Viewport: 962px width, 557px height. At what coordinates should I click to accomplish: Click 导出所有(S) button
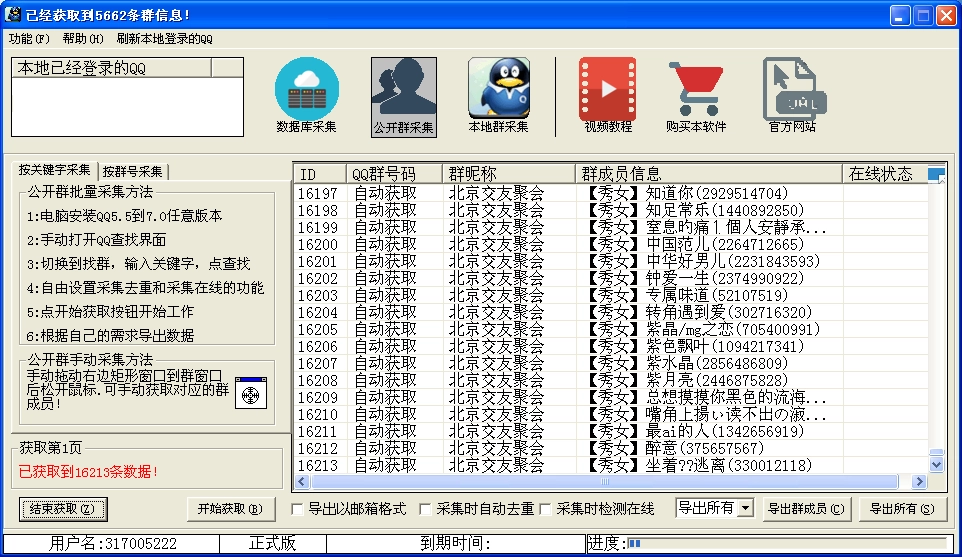coord(902,509)
